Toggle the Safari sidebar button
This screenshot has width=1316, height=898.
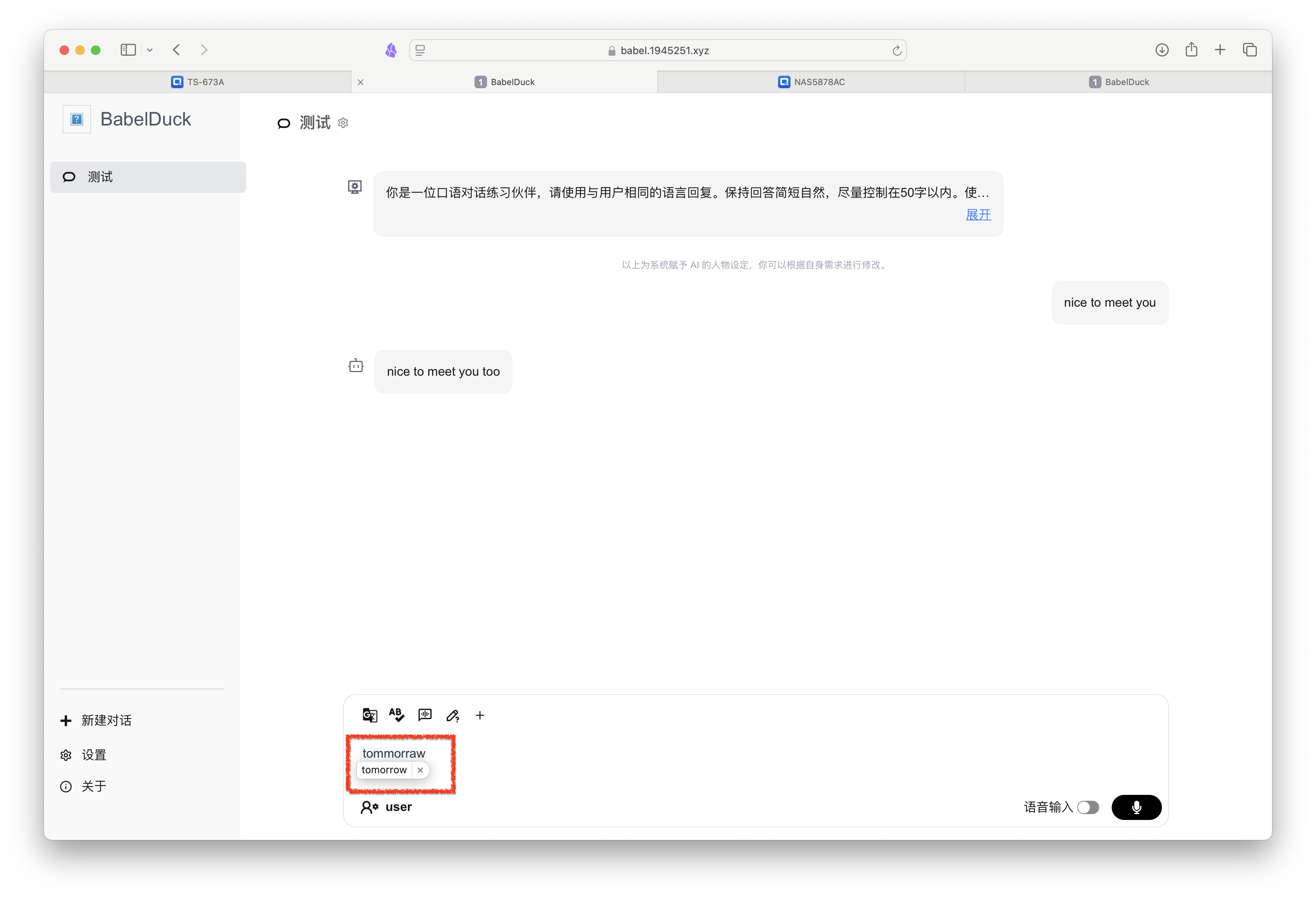(x=128, y=50)
